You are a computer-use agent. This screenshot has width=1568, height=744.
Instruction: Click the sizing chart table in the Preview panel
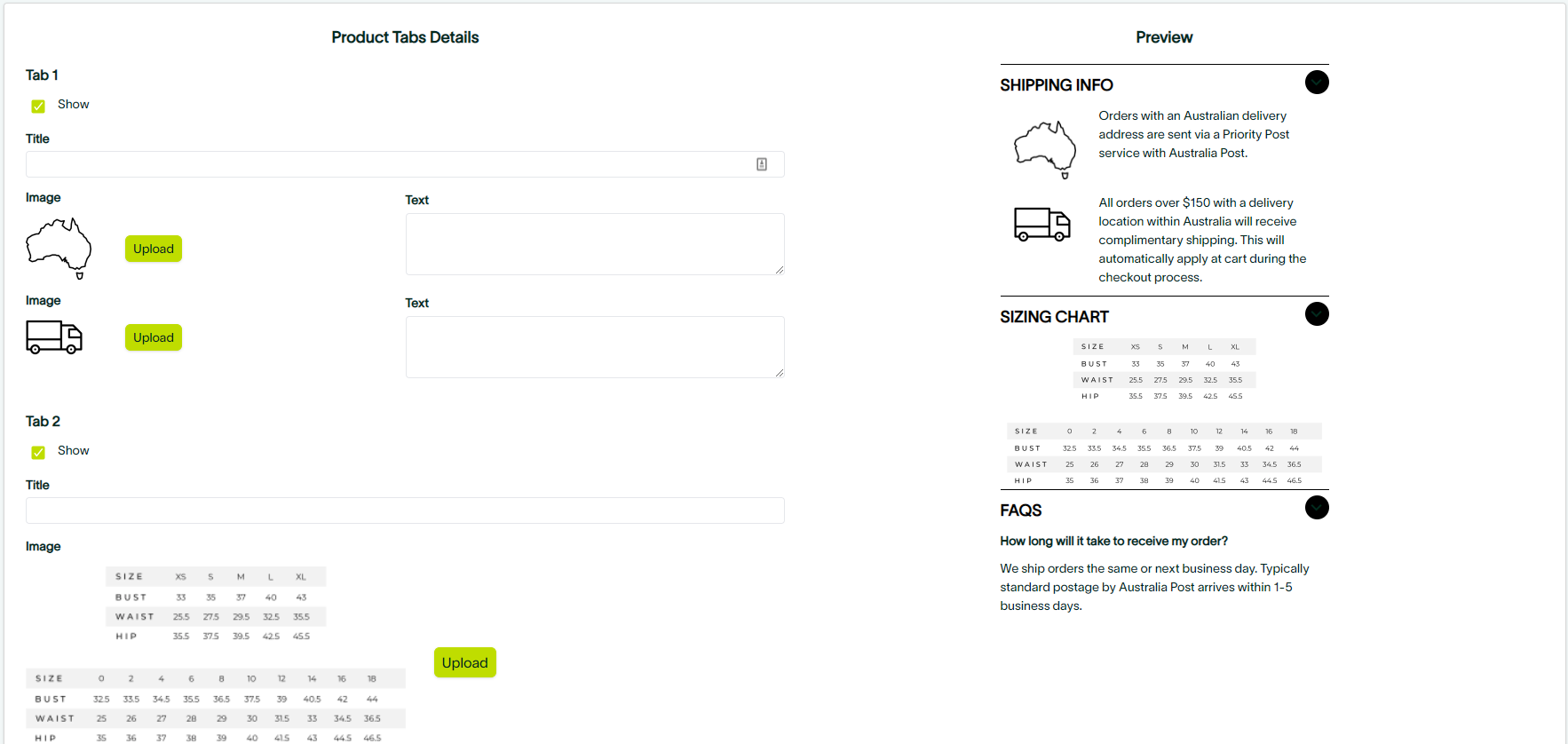point(1165,413)
